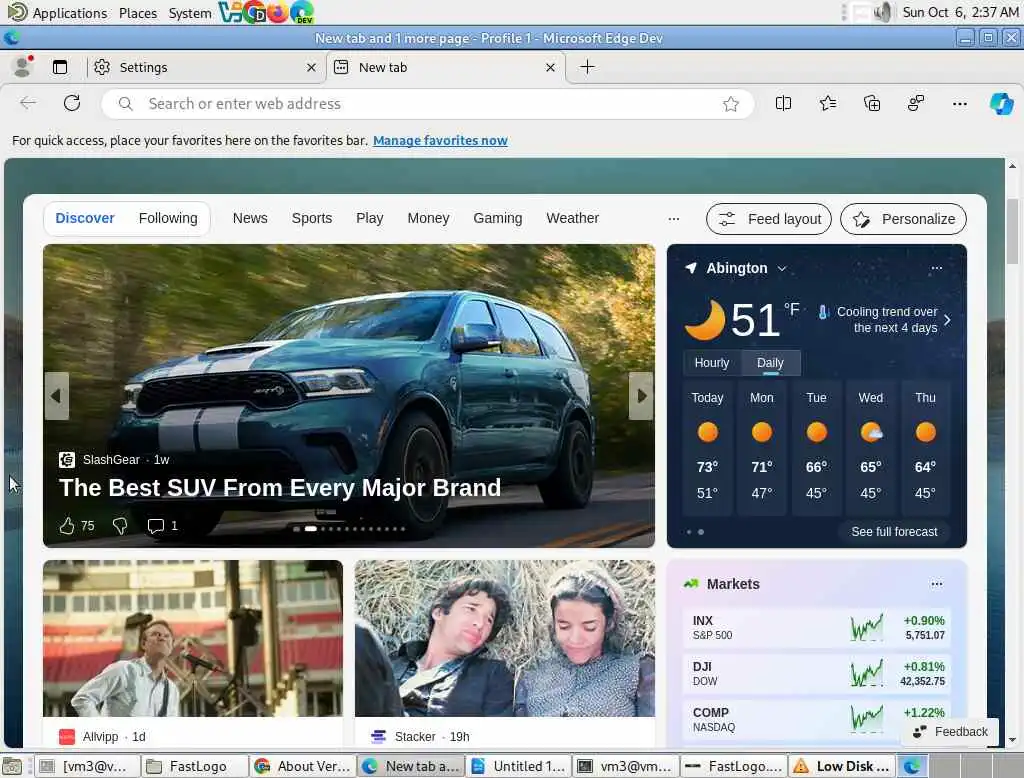This screenshot has height=778, width=1024.
Task: Open The Best SUV From Every Major Brand
Action: point(280,487)
